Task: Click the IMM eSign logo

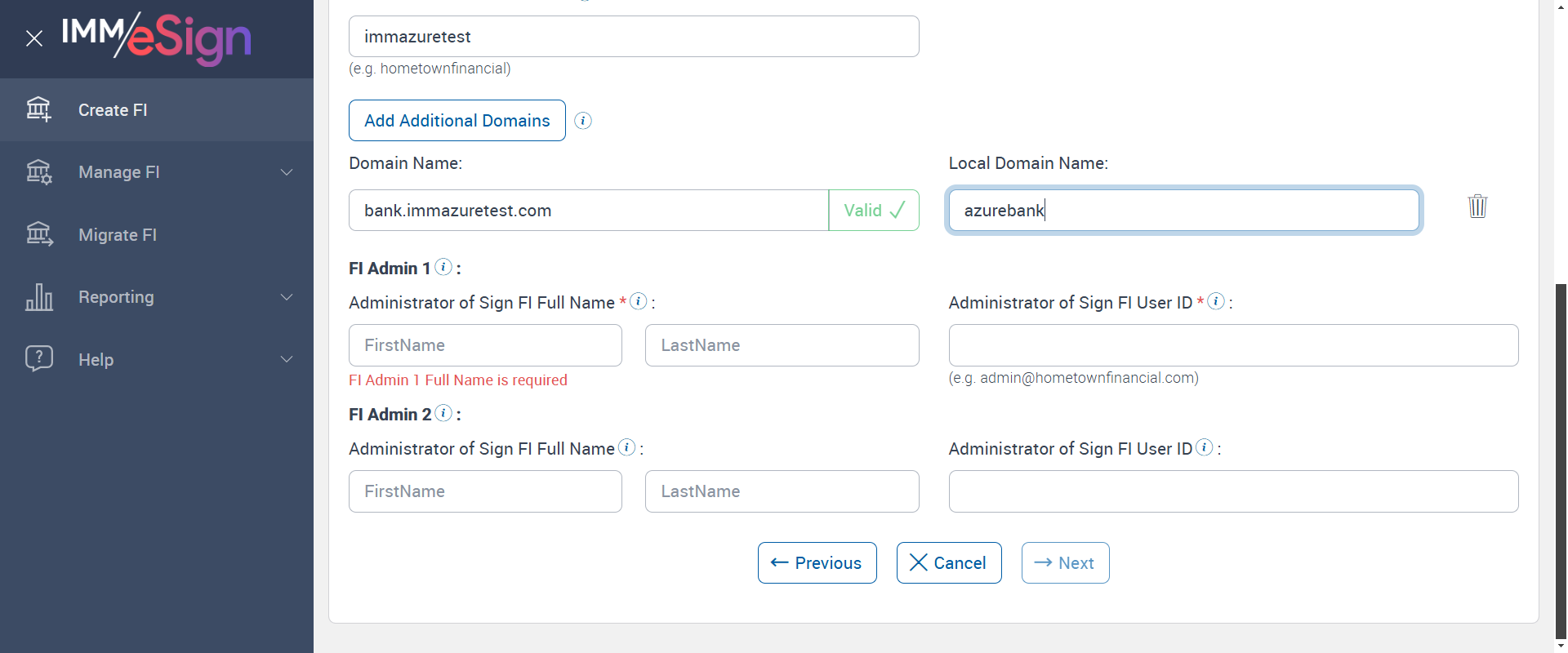Action: (157, 38)
